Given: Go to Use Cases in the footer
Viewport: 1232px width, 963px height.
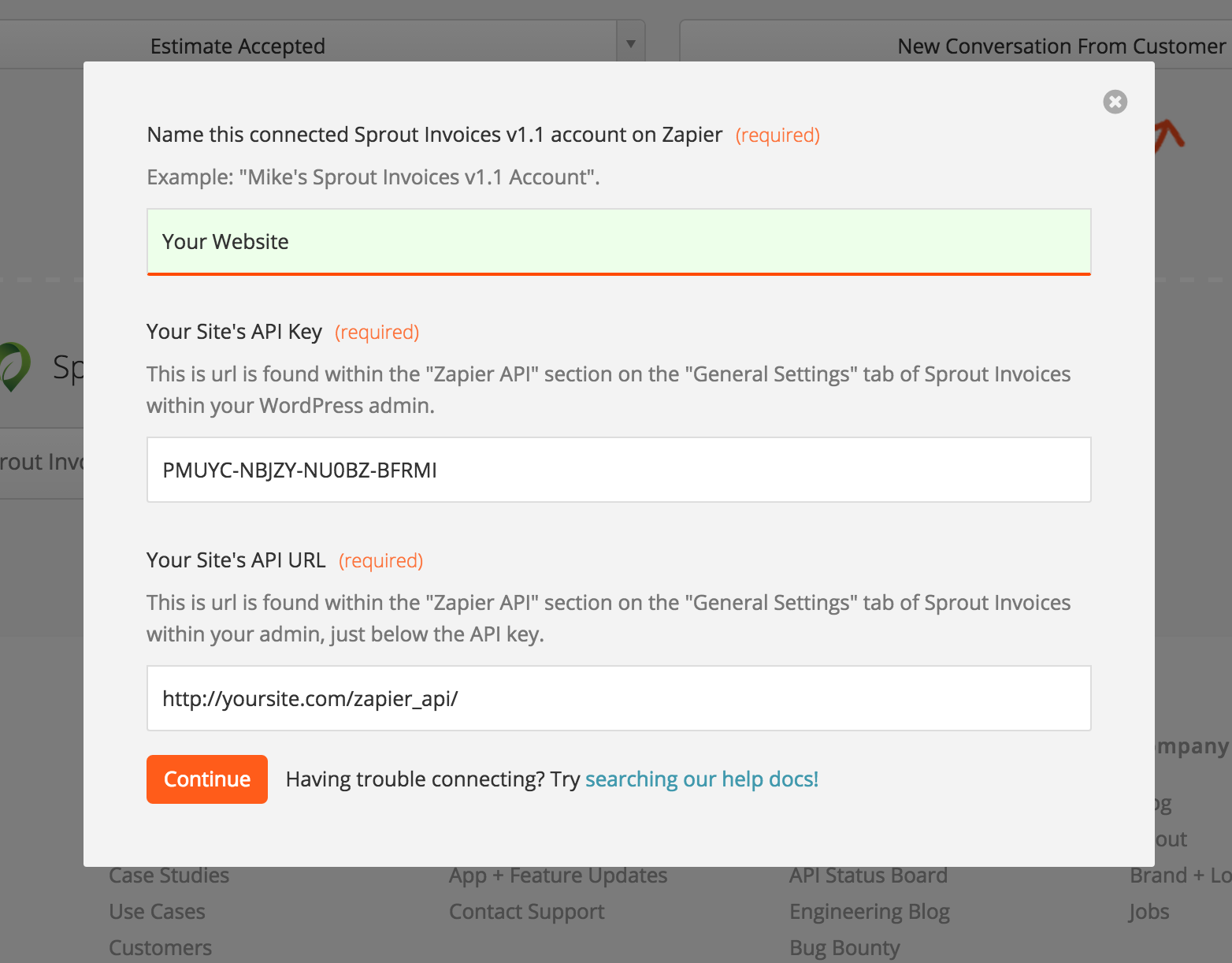Looking at the screenshot, I should (x=157, y=912).
